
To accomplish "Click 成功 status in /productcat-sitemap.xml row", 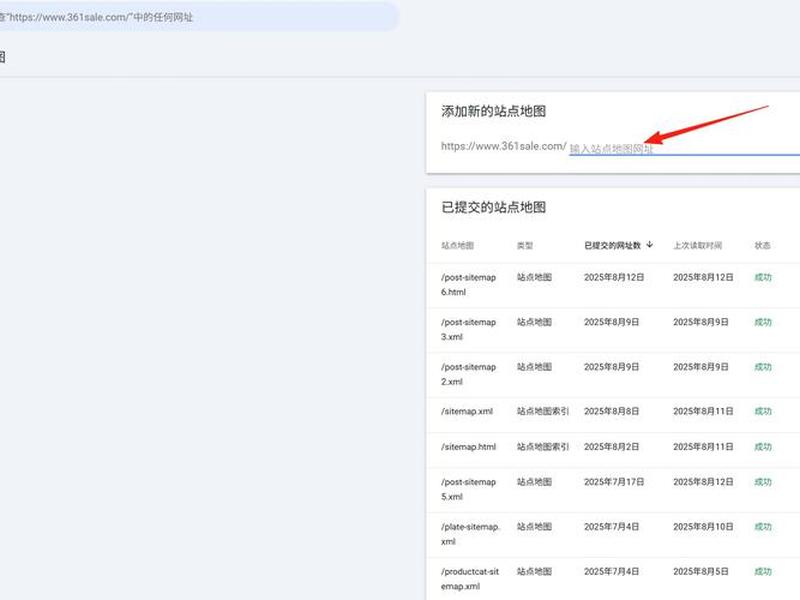I will [763, 571].
